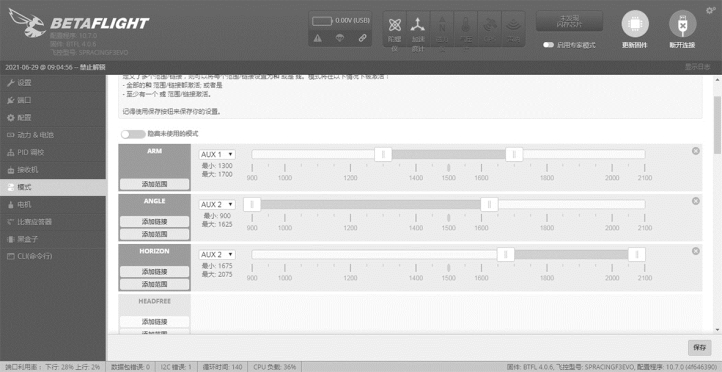Viewport: 722px width, 372px height.
Task: Click the failsafe parachute indicator icon
Action: (x=340, y=38)
